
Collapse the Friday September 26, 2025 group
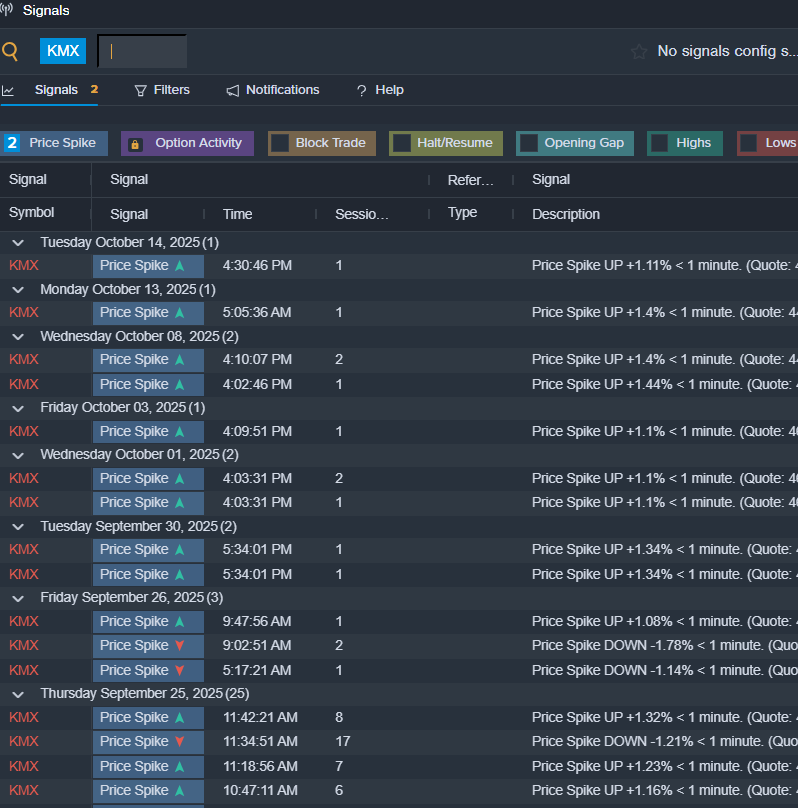pos(18,597)
